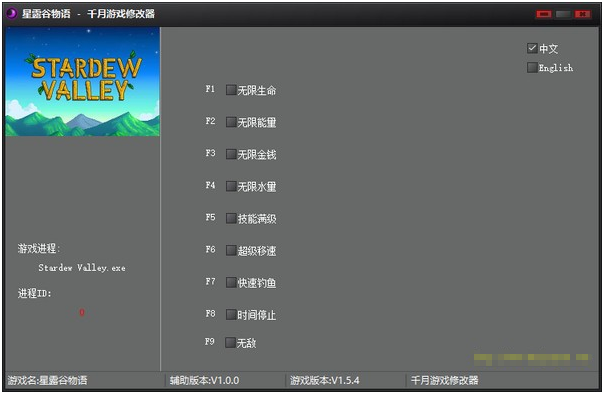Click status bar text 千月游戏修改器
The width and height of the screenshot is (604, 394).
point(445,381)
